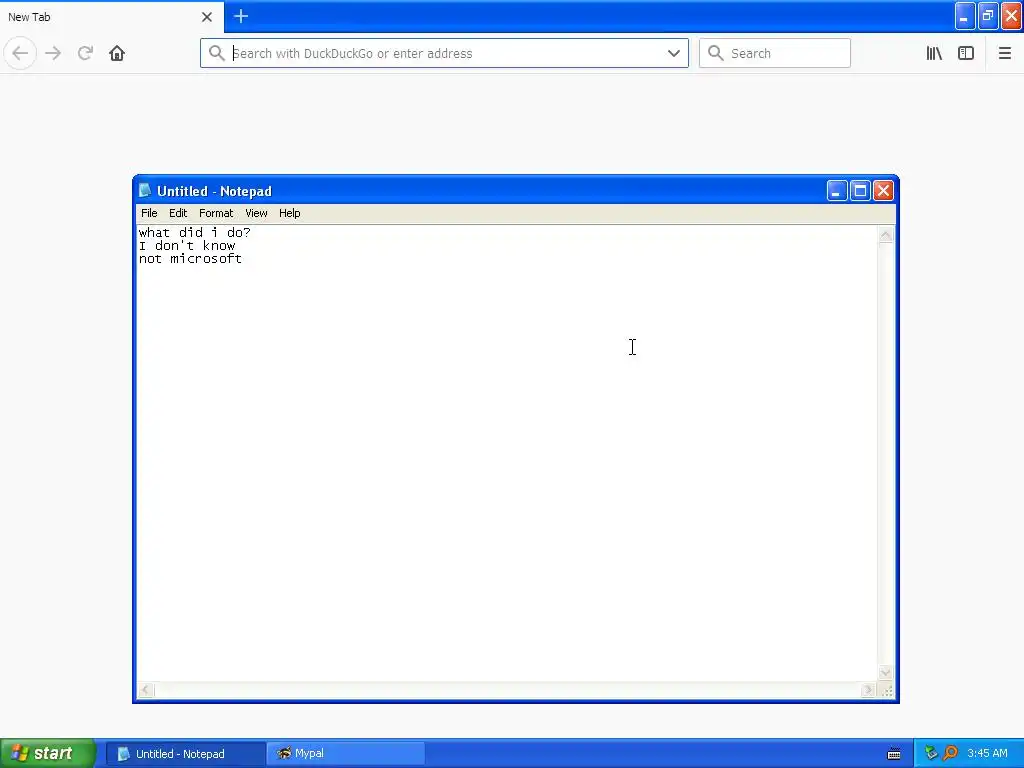Click Notepad's vertical scrollbar up arrow
Image resolution: width=1024 pixels, height=768 pixels.
886,235
